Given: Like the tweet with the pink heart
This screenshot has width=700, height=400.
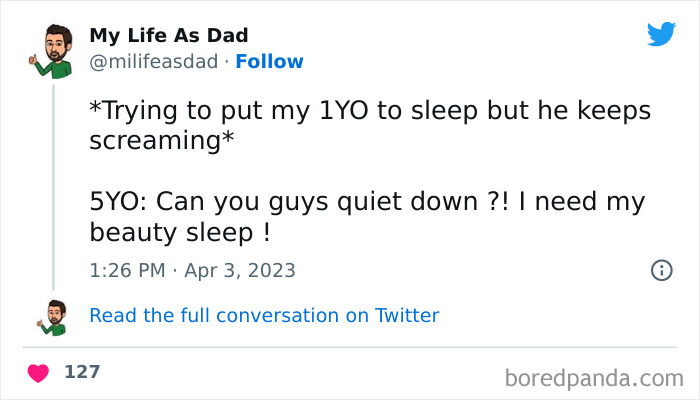Looking at the screenshot, I should coord(39,373).
